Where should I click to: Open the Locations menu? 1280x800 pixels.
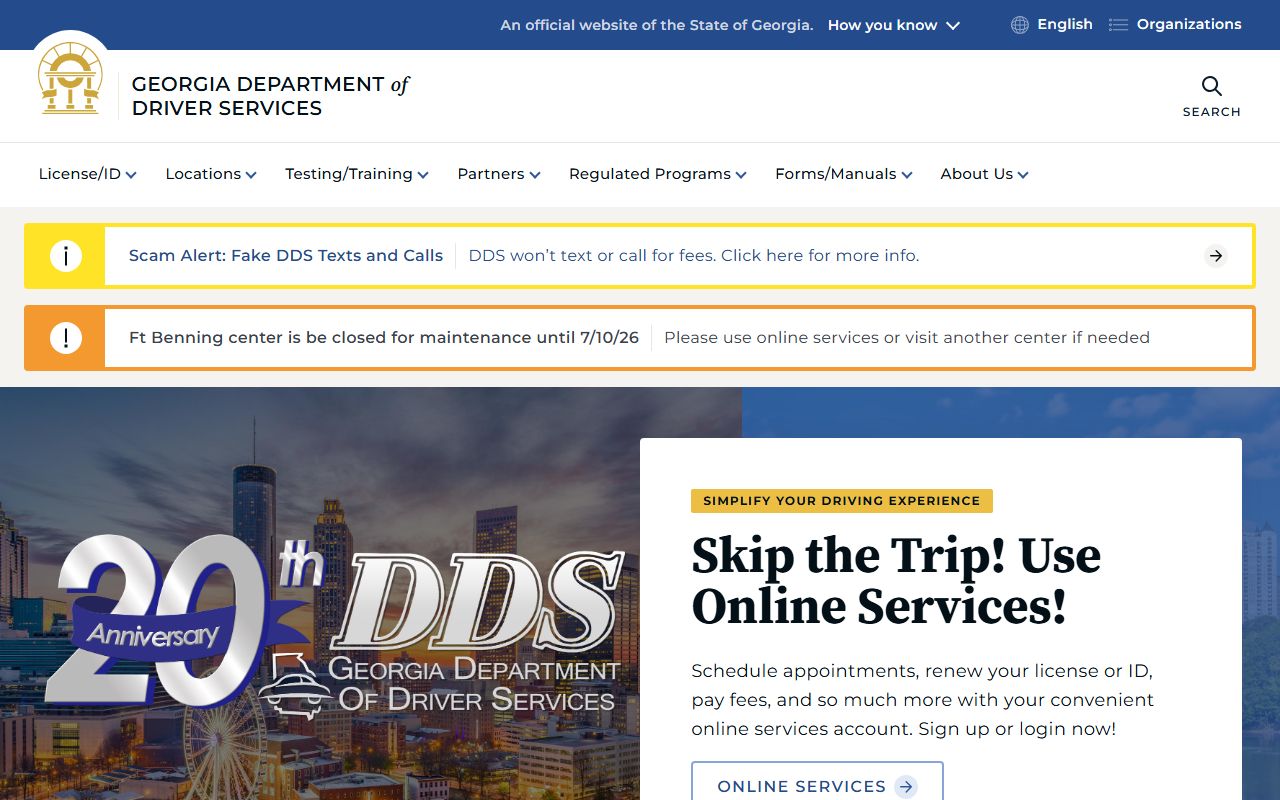coord(211,174)
